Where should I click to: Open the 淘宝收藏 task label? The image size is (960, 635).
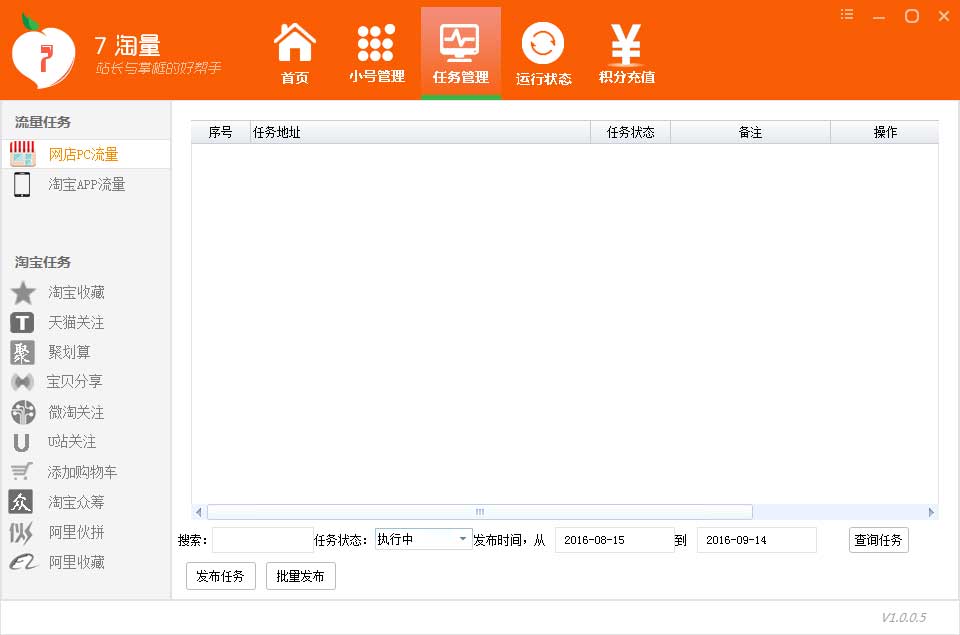[x=77, y=293]
